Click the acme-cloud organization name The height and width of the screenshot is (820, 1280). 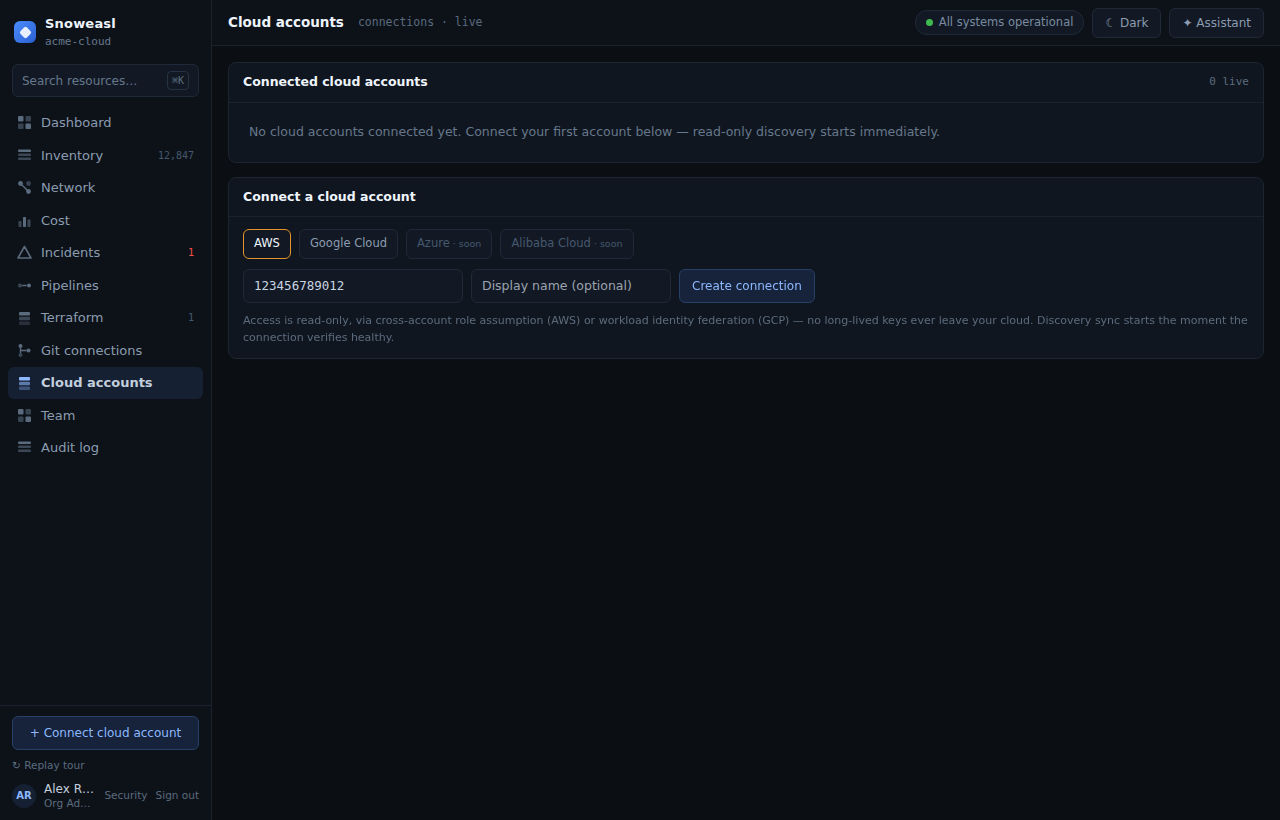click(x=78, y=41)
